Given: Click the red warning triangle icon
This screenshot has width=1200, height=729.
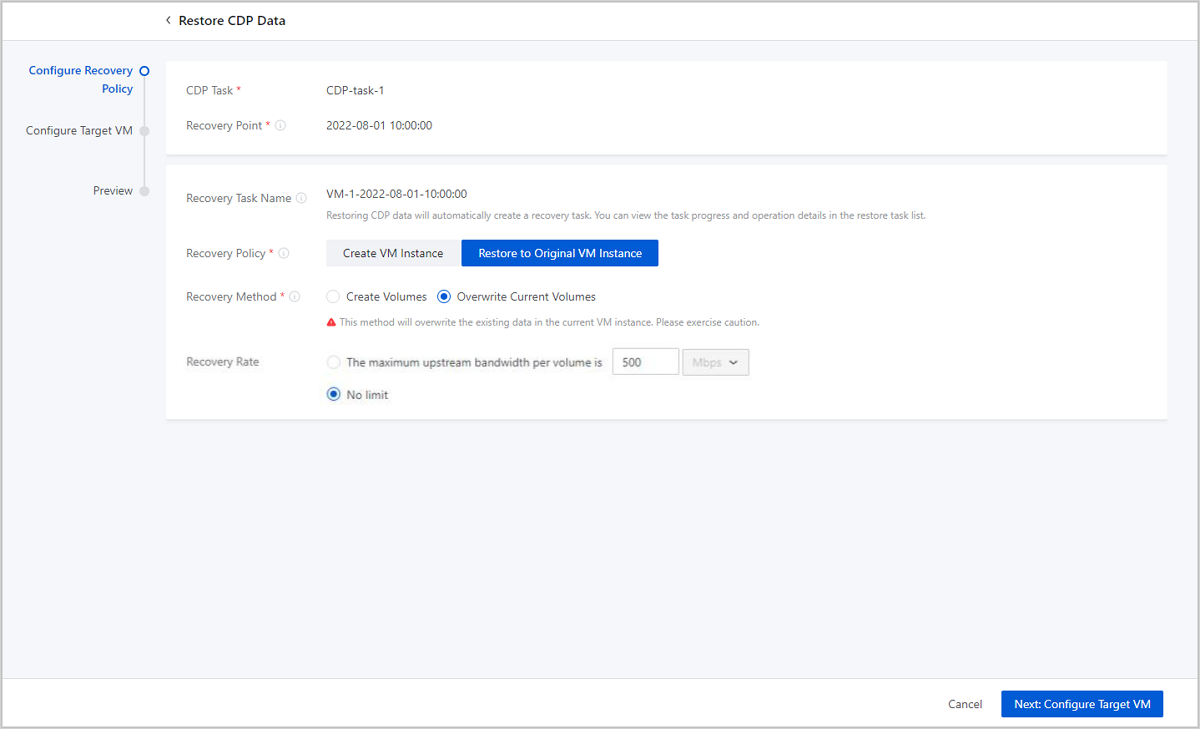Looking at the screenshot, I should point(332,323).
